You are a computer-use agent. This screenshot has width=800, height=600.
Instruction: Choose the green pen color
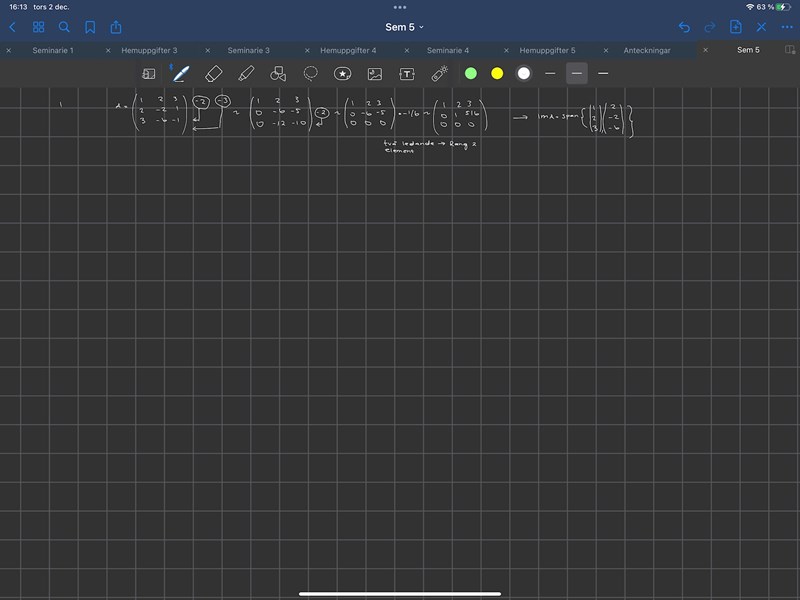click(471, 73)
